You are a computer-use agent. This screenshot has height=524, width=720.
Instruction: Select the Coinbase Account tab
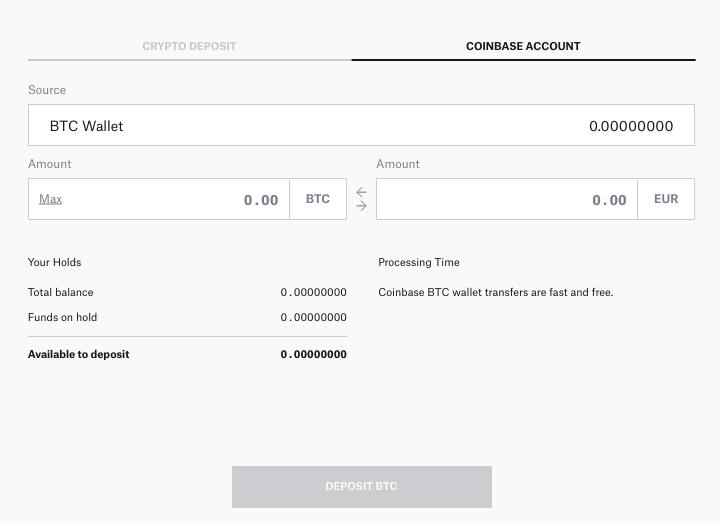pos(523,46)
